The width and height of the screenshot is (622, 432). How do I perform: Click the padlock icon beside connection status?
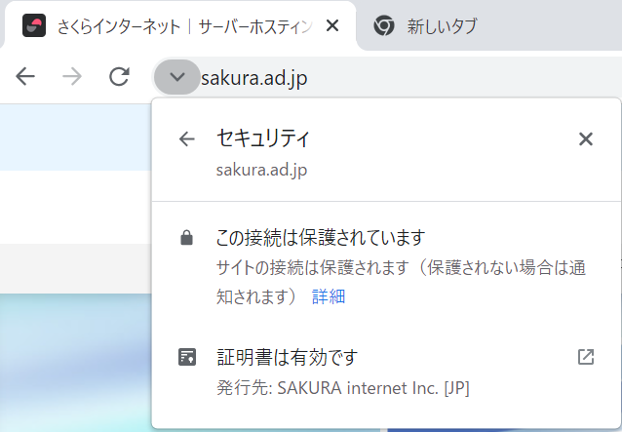tap(186, 238)
